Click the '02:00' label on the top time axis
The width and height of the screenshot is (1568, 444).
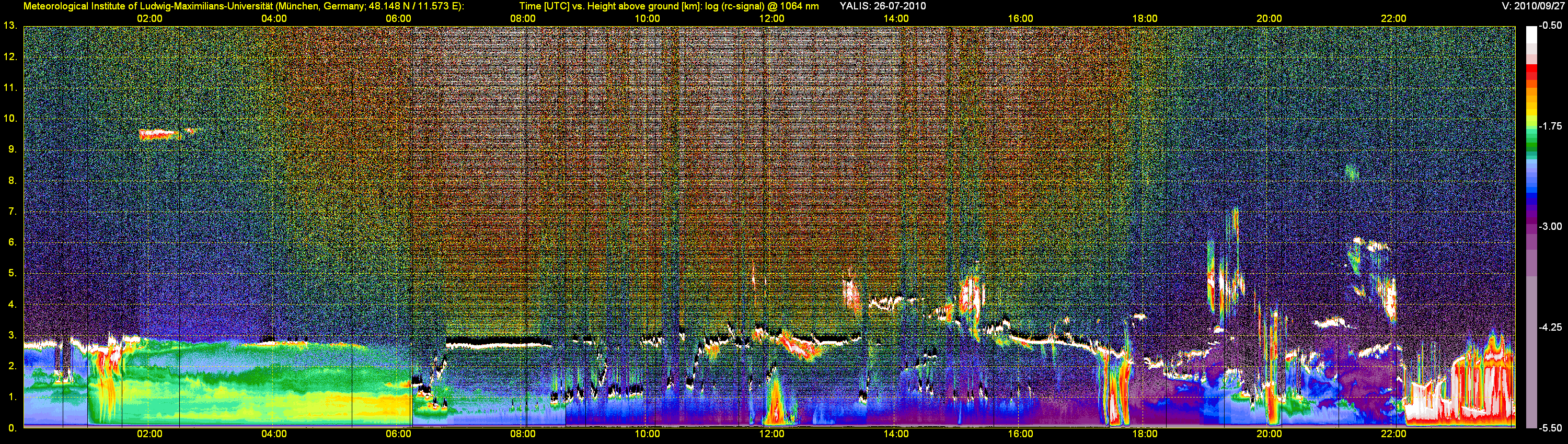click(149, 19)
